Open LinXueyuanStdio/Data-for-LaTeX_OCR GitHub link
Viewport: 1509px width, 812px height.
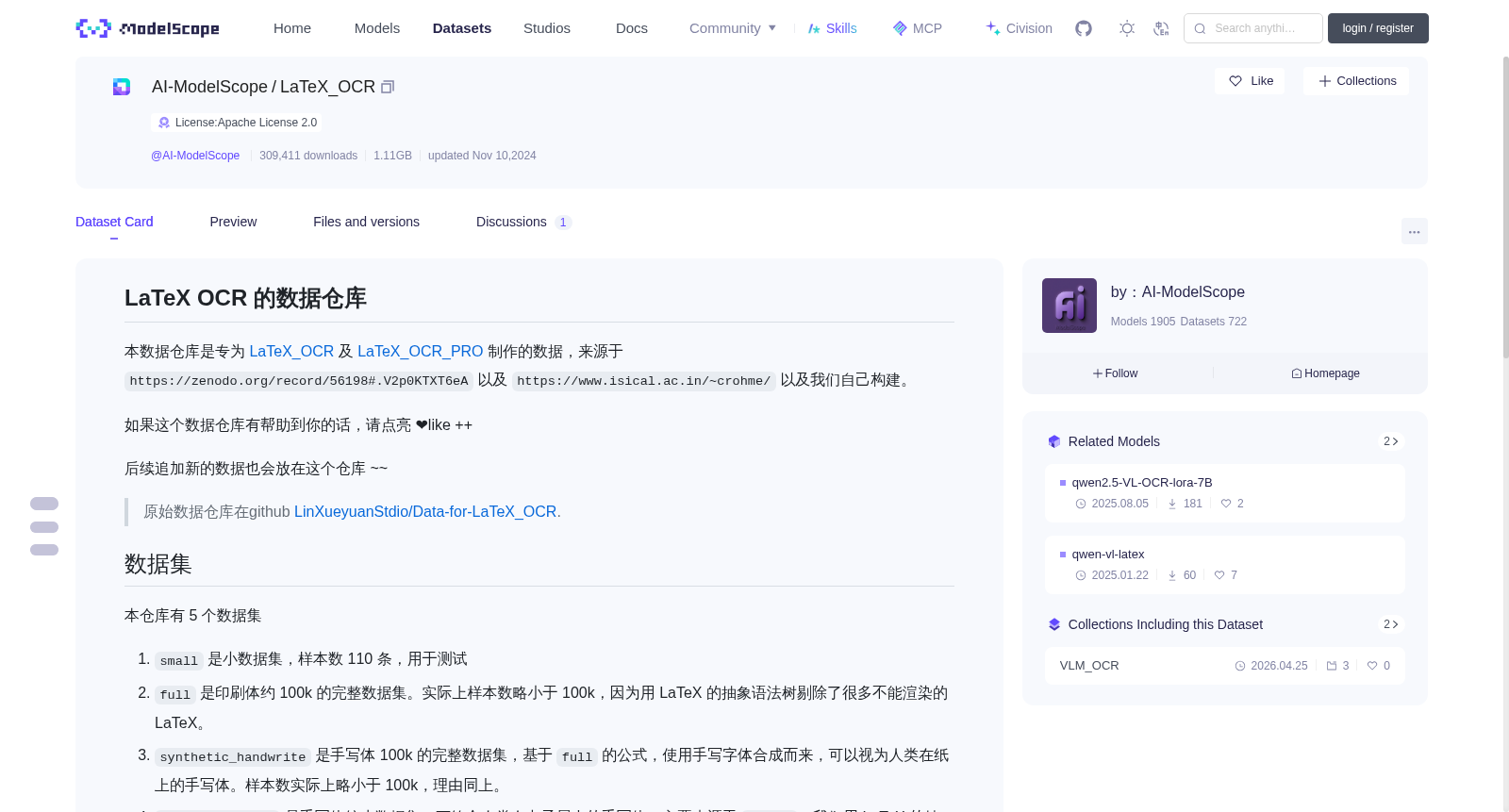click(425, 511)
